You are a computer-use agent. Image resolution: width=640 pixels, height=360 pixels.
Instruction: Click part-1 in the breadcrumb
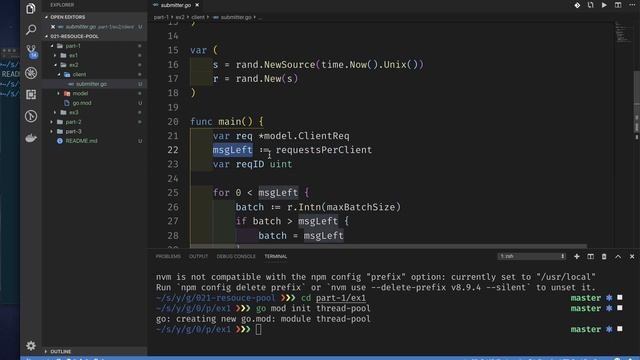[x=161, y=17]
